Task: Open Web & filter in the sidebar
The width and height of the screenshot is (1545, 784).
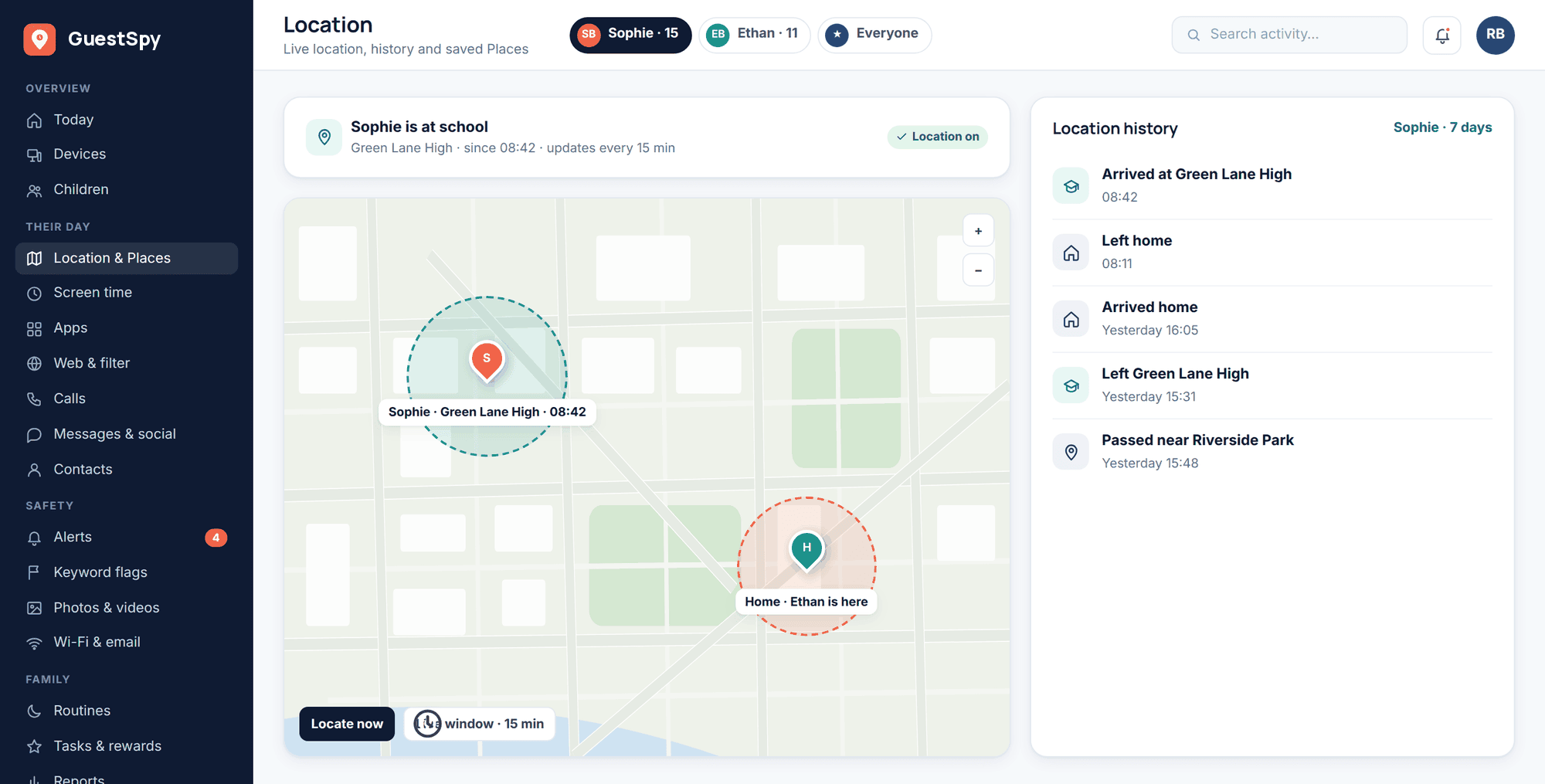Action: 127,363
